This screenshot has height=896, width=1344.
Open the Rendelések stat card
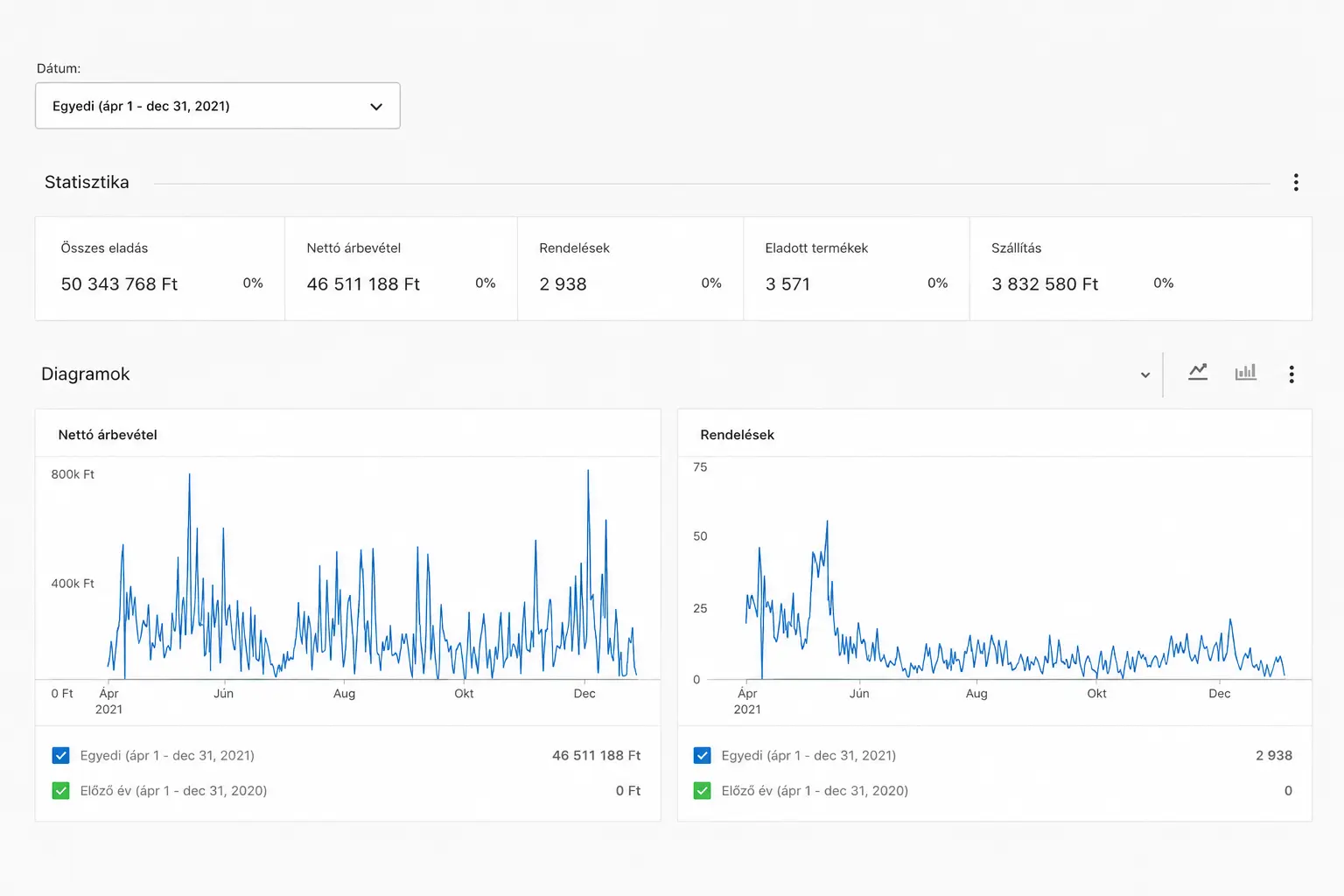point(631,269)
